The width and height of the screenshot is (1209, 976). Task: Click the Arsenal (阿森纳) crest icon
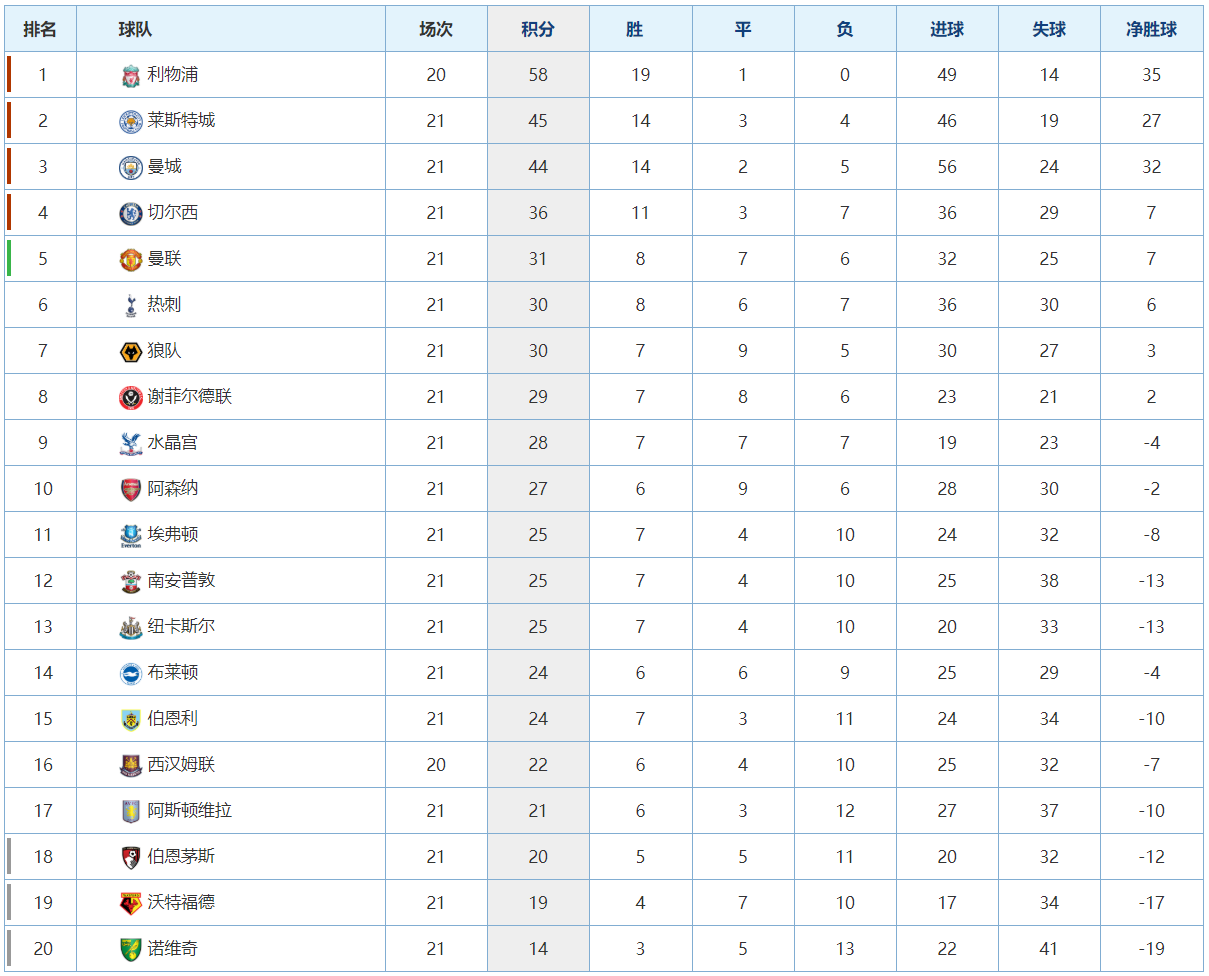(131, 489)
